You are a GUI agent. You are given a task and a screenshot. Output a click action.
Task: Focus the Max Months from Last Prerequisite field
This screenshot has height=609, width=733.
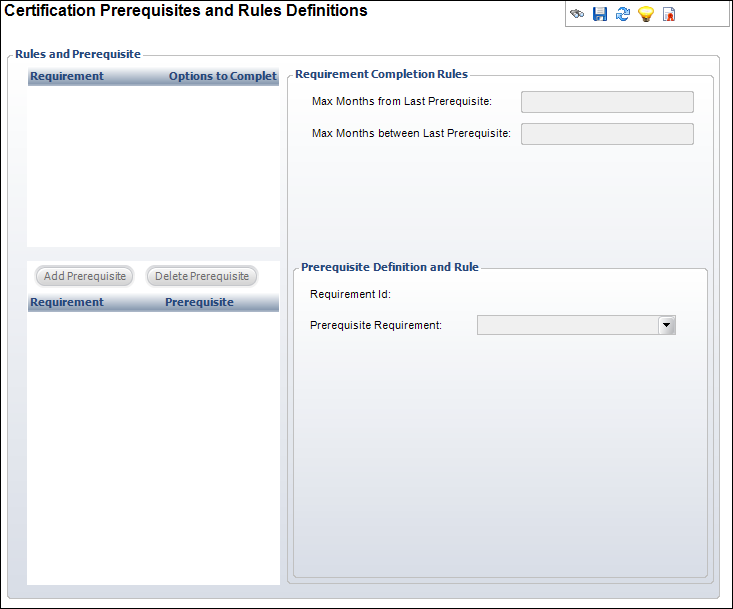607,102
